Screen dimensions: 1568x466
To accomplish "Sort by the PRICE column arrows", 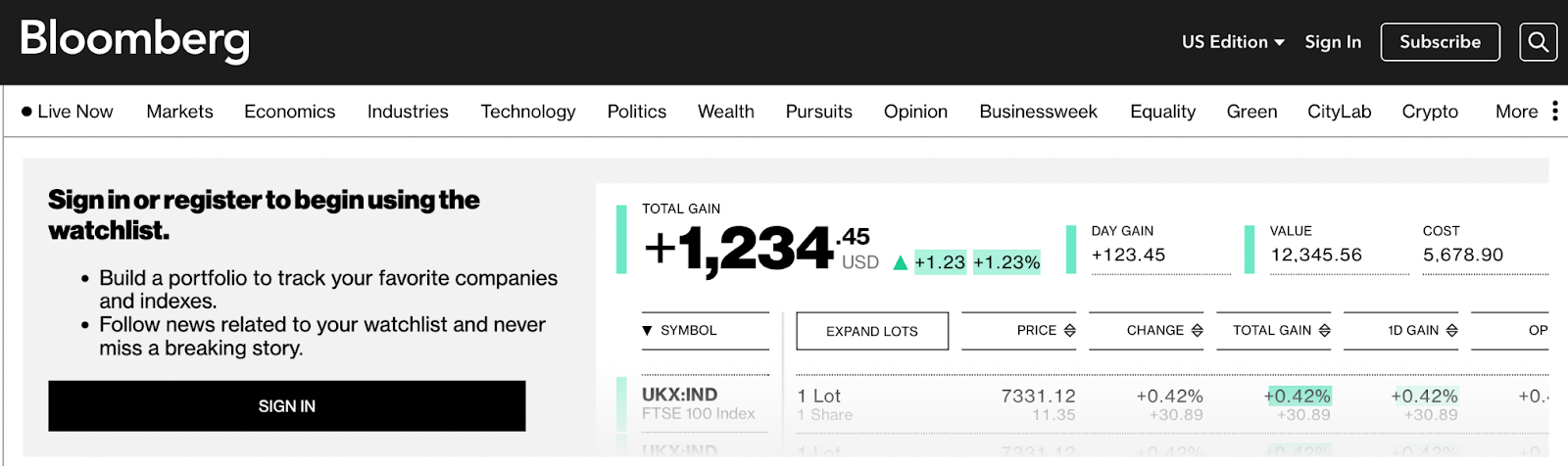I will coord(1069,331).
